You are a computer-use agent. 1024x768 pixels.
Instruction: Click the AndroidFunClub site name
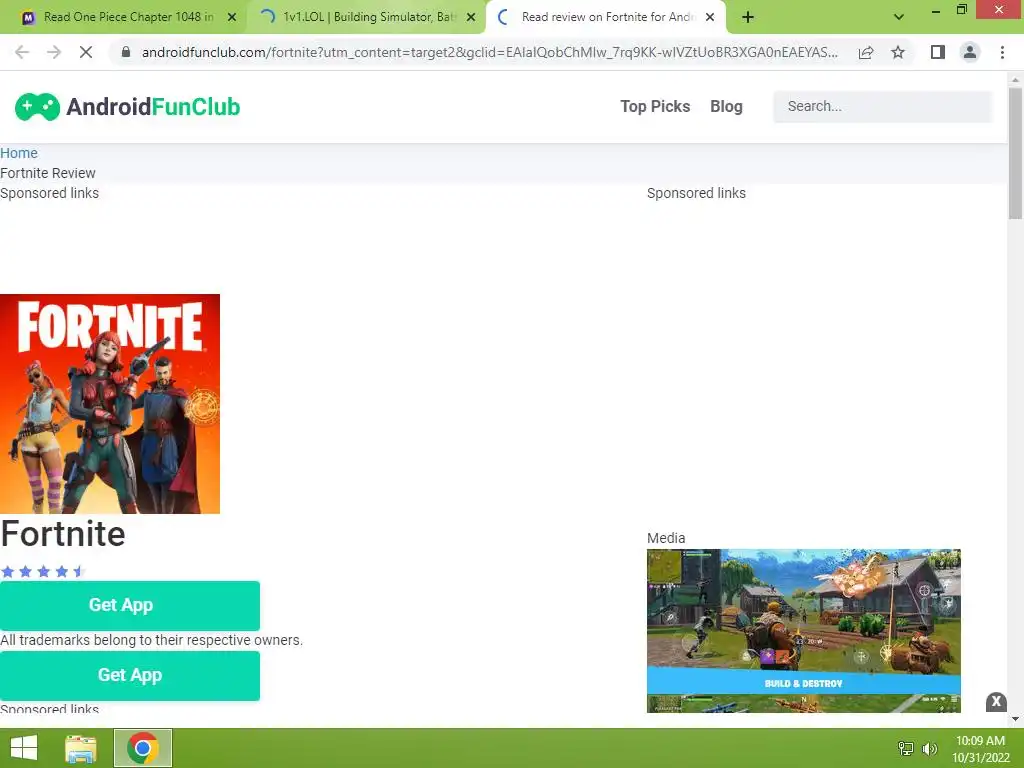coord(153,106)
